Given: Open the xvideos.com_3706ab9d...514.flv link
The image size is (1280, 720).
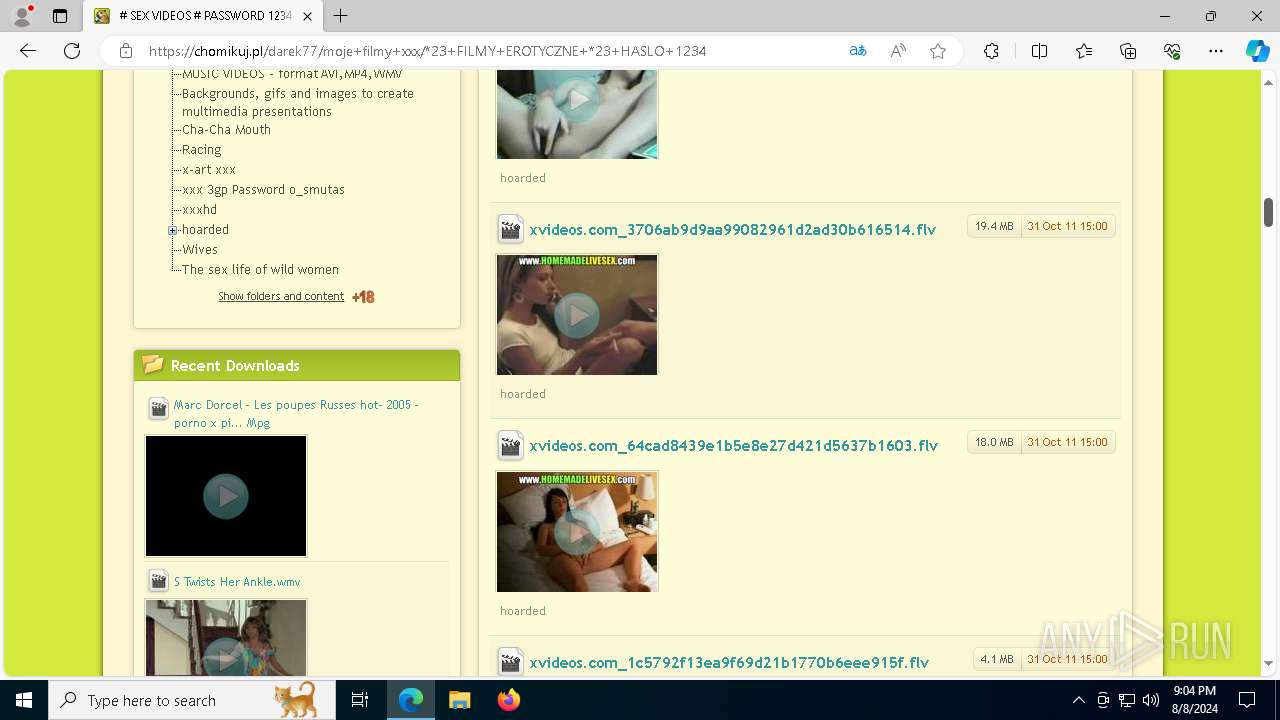Looking at the screenshot, I should [x=733, y=230].
